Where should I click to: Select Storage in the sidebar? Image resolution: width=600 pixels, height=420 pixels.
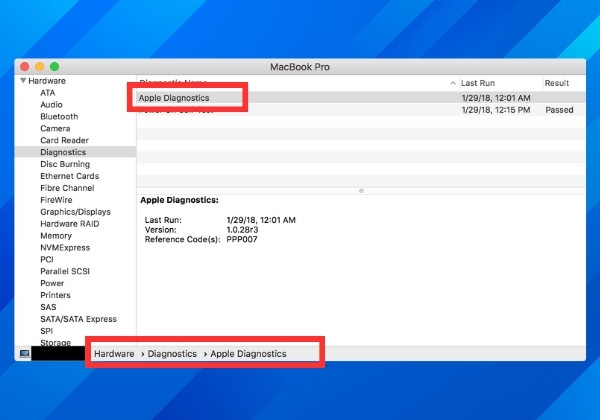[x=55, y=342]
